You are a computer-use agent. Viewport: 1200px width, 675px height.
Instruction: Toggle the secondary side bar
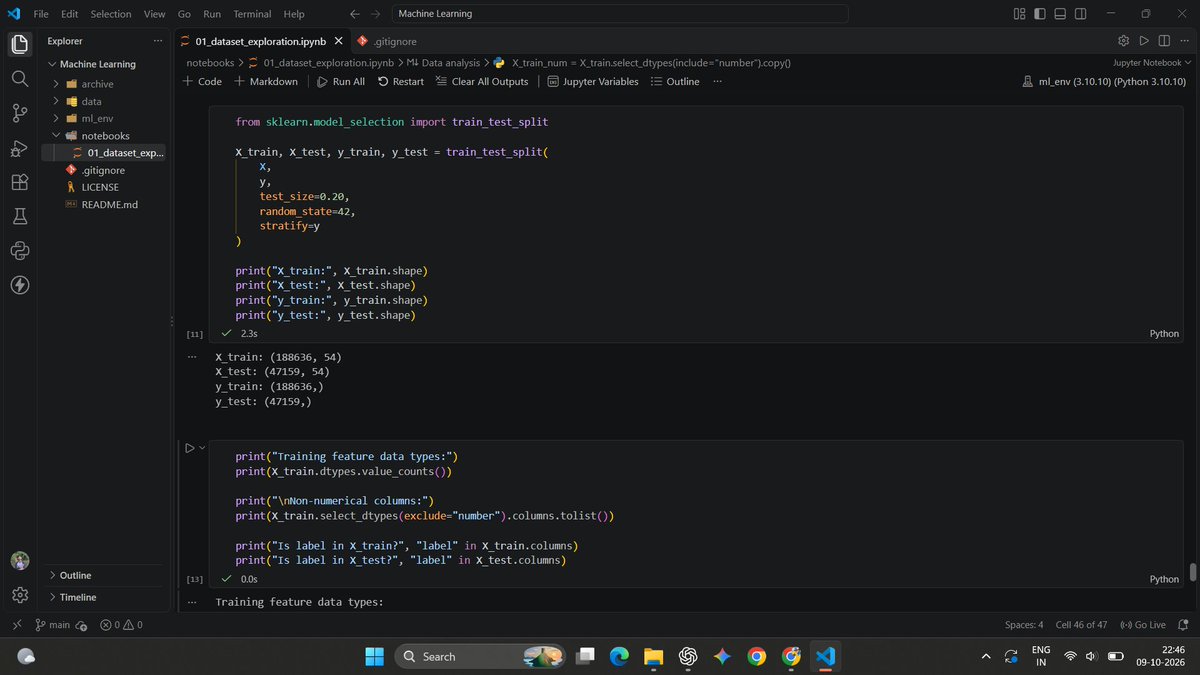click(x=1081, y=14)
